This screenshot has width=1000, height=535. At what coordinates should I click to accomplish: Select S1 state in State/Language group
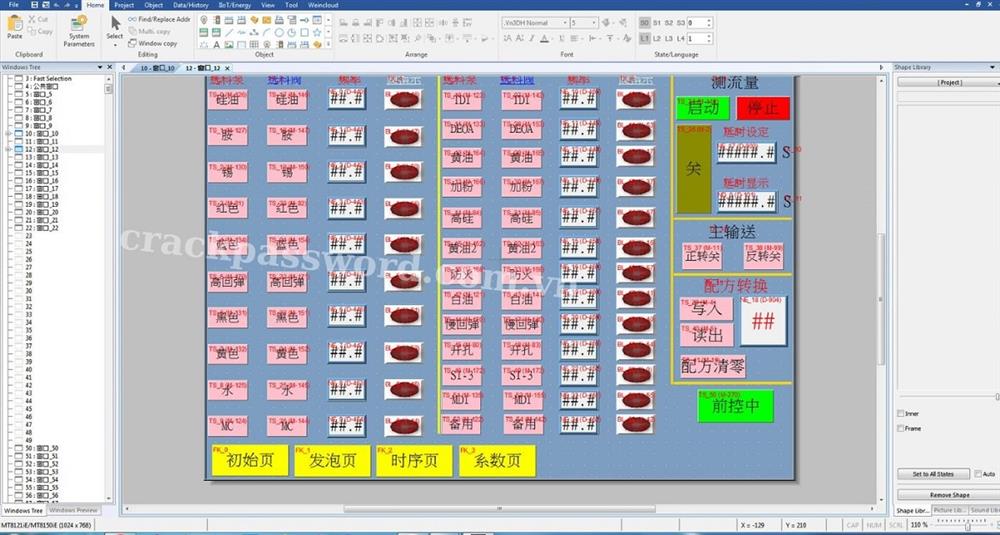(x=657, y=22)
